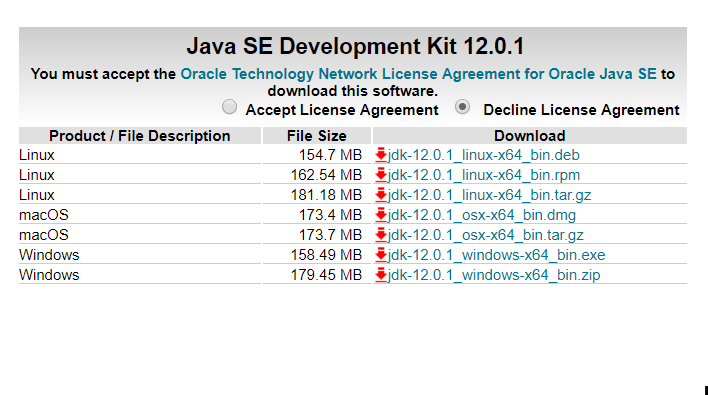Image resolution: width=708 pixels, height=395 pixels.
Task: Click the Accept License Agreement label text
Action: [342, 110]
